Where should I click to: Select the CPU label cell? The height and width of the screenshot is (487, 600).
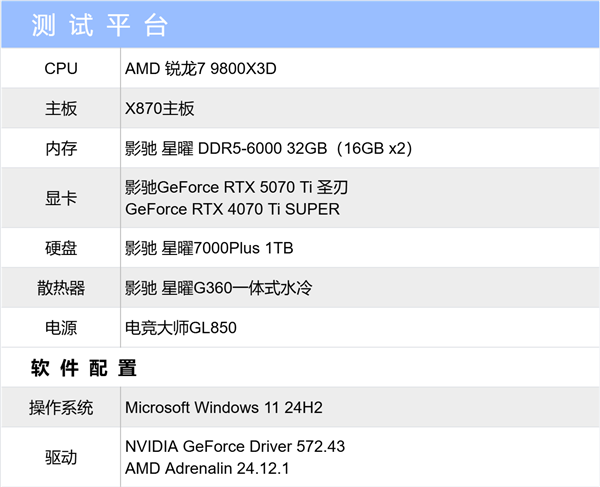point(61,68)
